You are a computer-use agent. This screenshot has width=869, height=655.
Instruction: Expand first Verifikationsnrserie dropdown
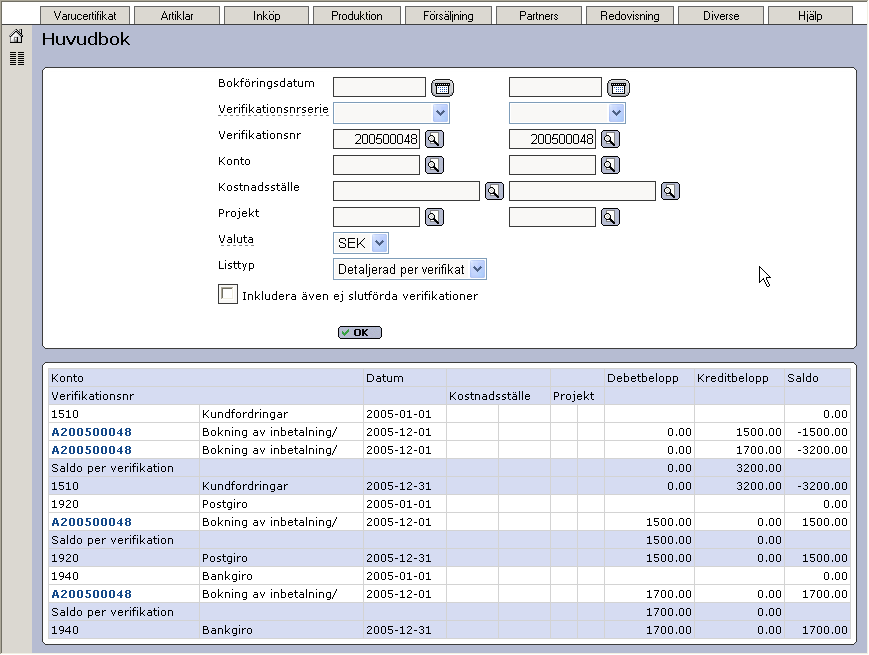tap(440, 113)
